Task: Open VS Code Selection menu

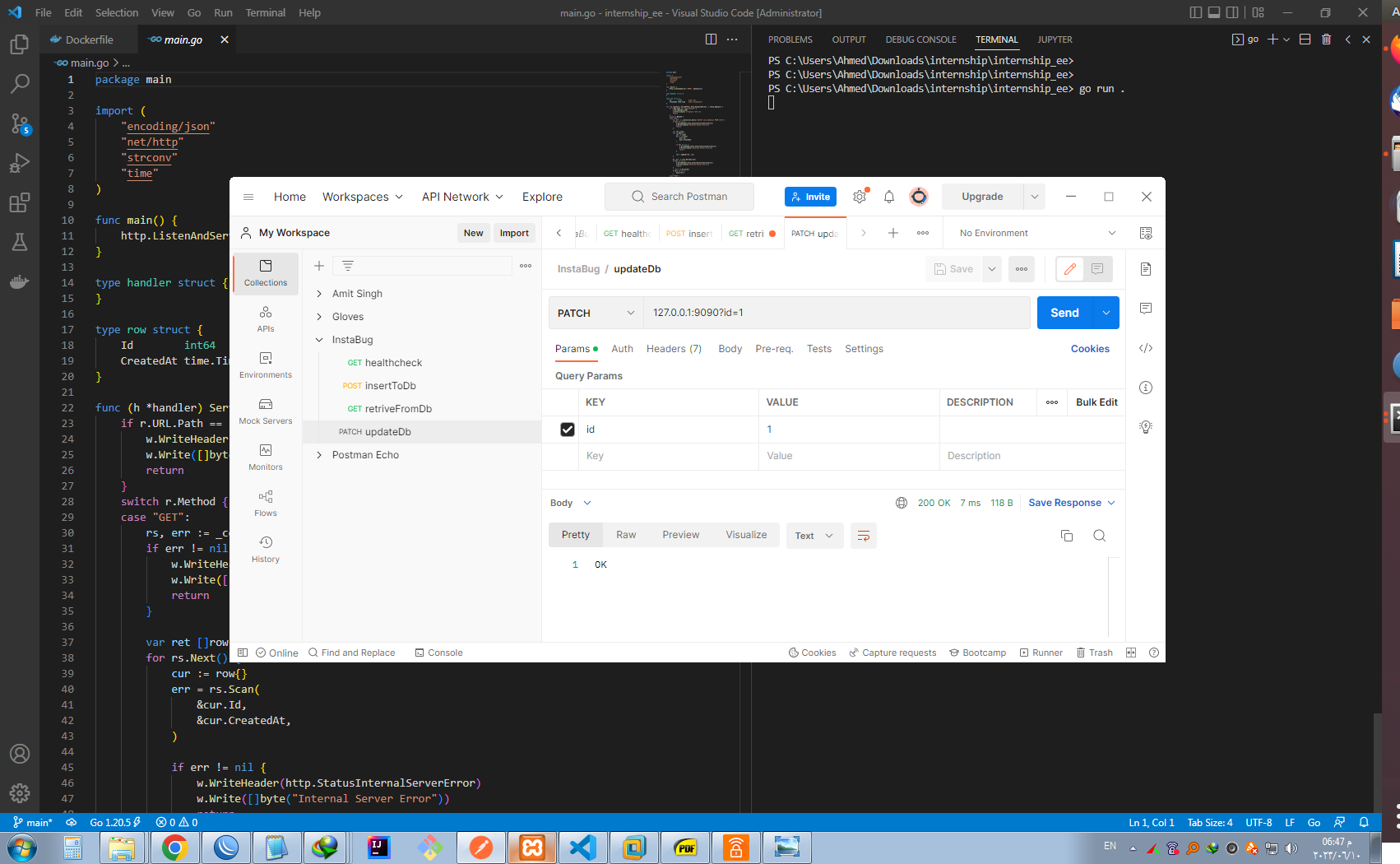Action: coord(117,12)
